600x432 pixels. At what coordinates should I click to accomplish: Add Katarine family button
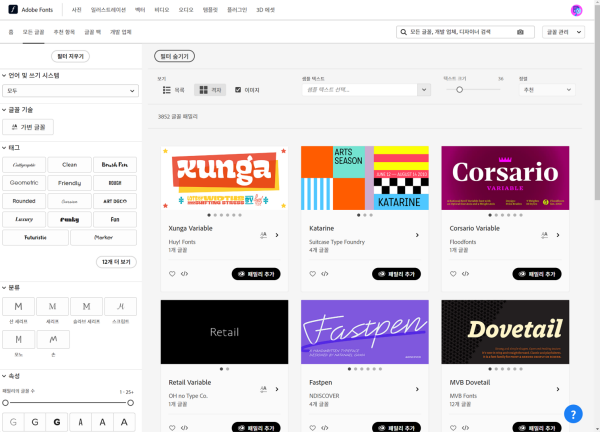[396, 274]
